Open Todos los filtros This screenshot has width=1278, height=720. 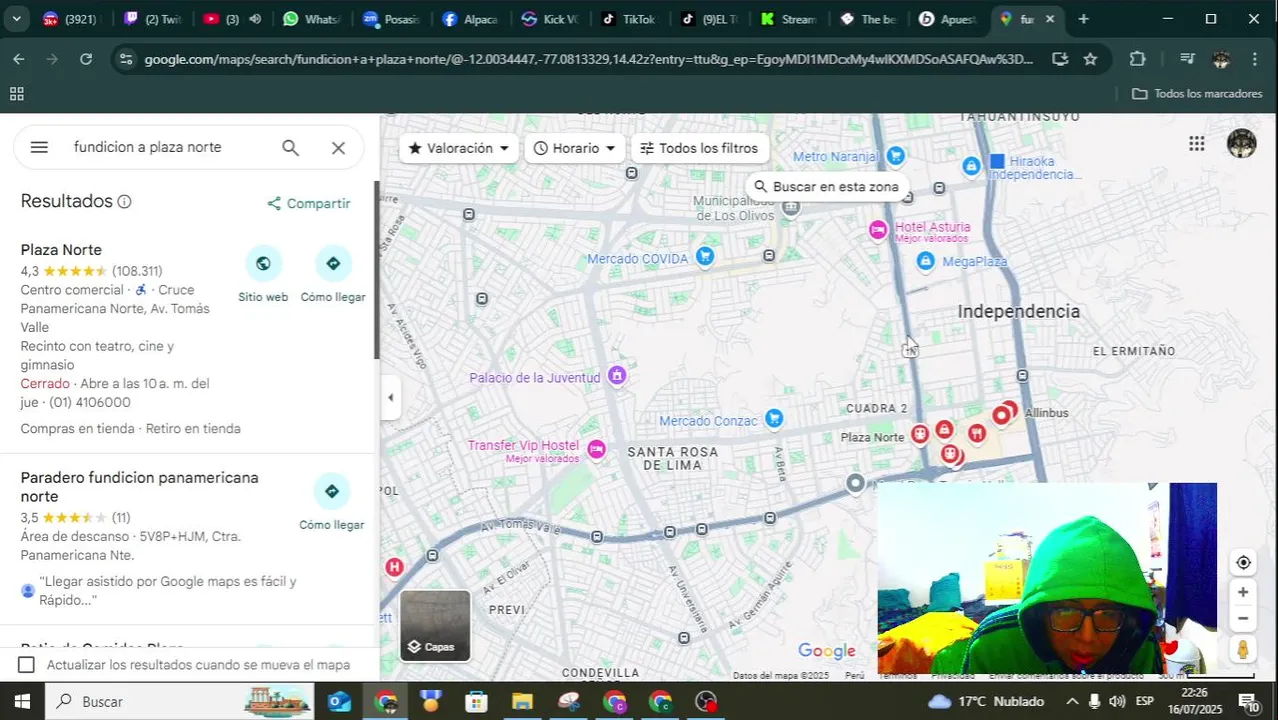[700, 148]
